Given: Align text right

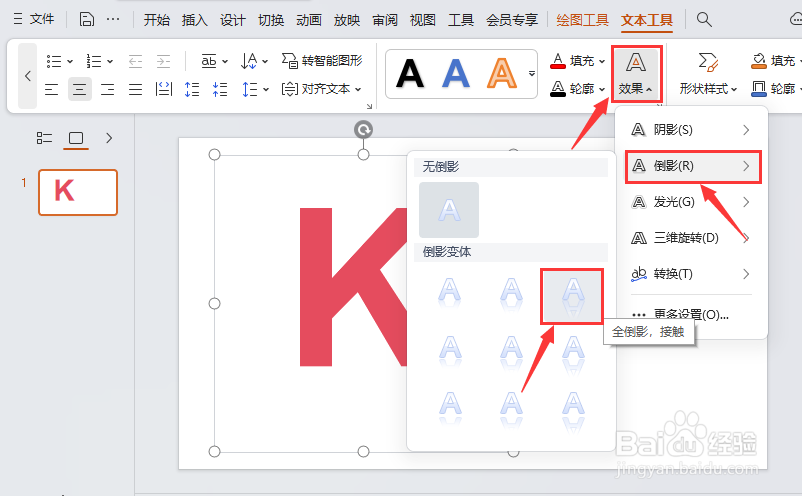Looking at the screenshot, I should coord(107,89).
